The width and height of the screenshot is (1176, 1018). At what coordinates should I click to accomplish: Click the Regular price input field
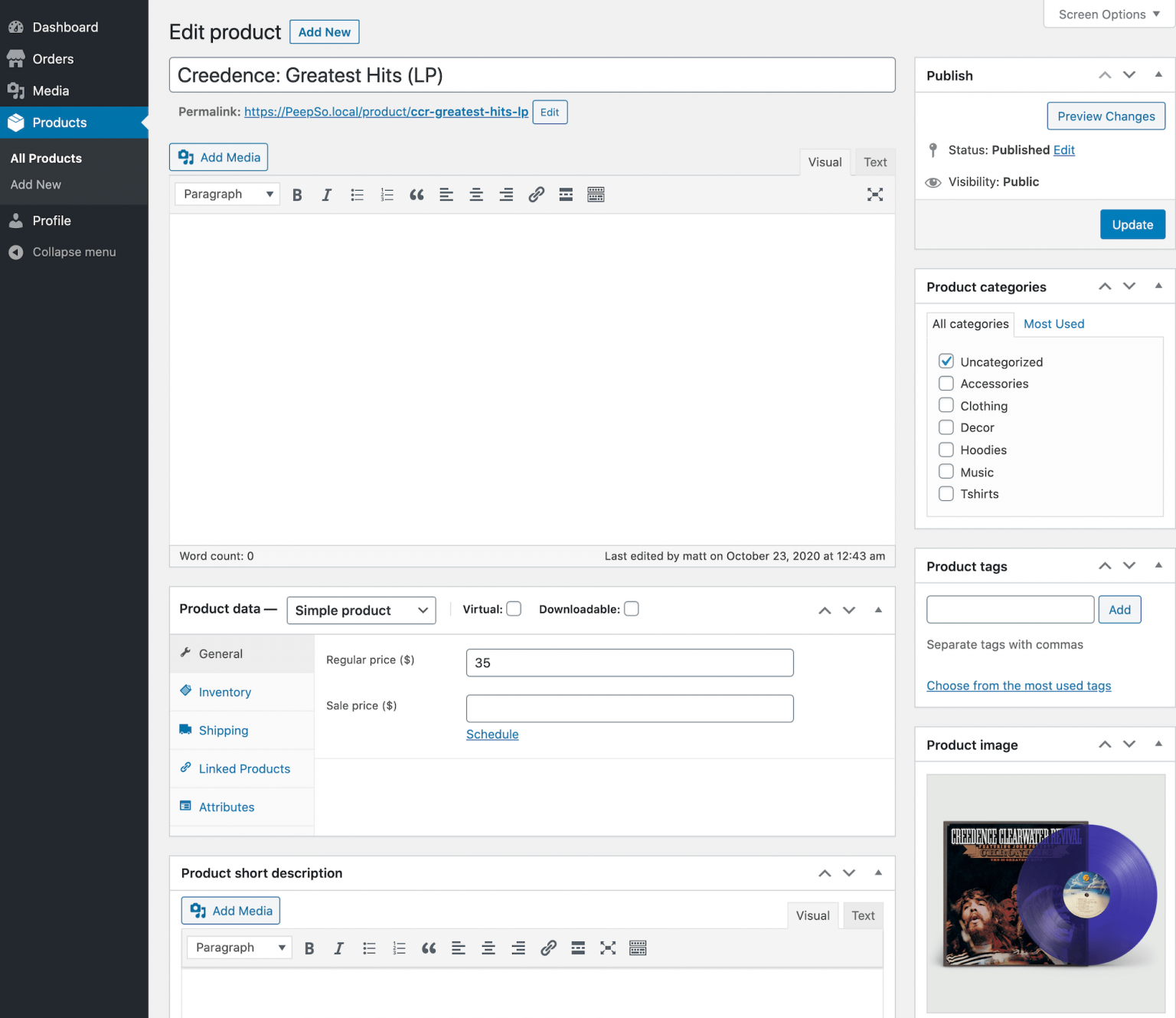click(x=629, y=662)
